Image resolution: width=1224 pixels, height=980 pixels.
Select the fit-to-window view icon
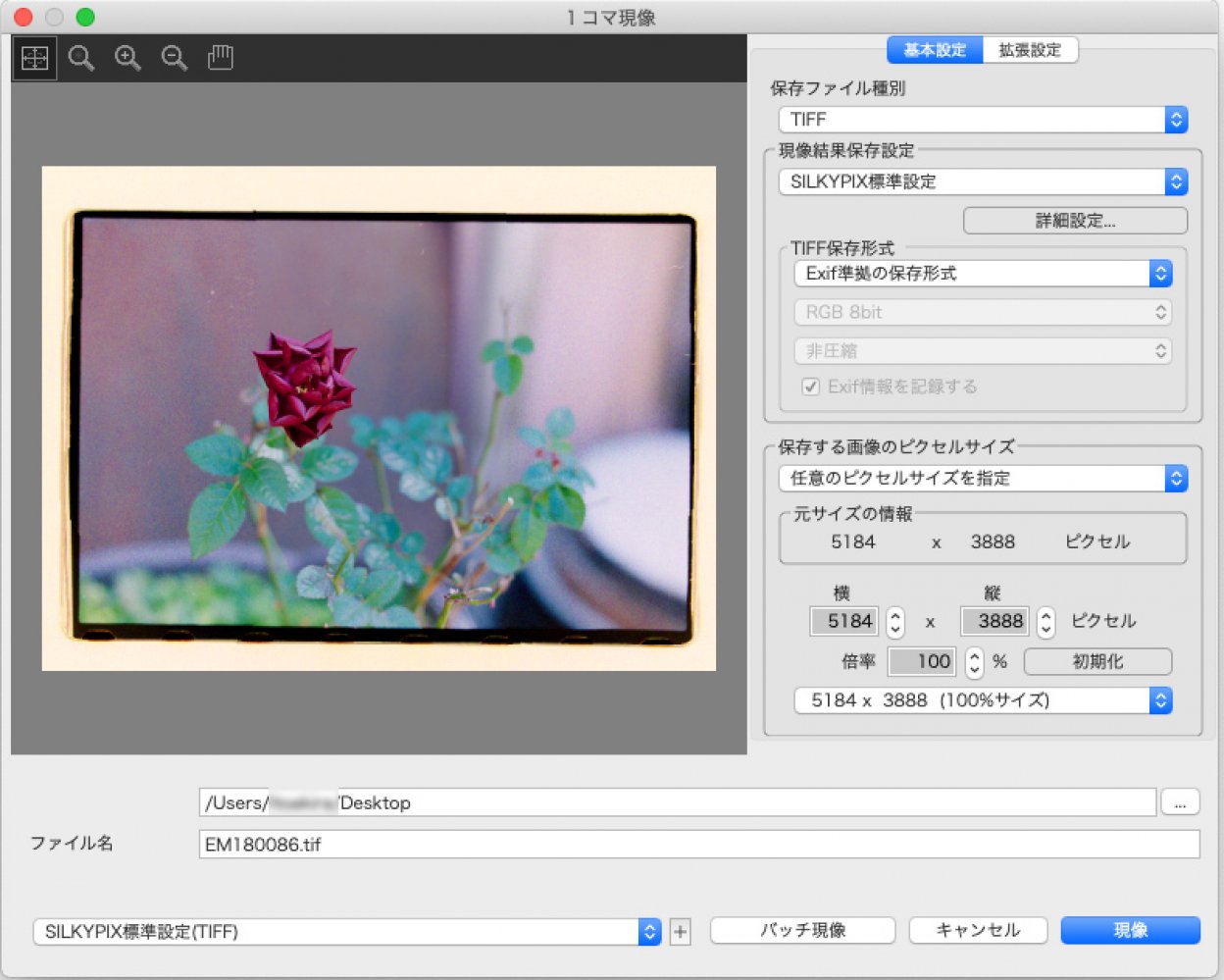click(34, 59)
